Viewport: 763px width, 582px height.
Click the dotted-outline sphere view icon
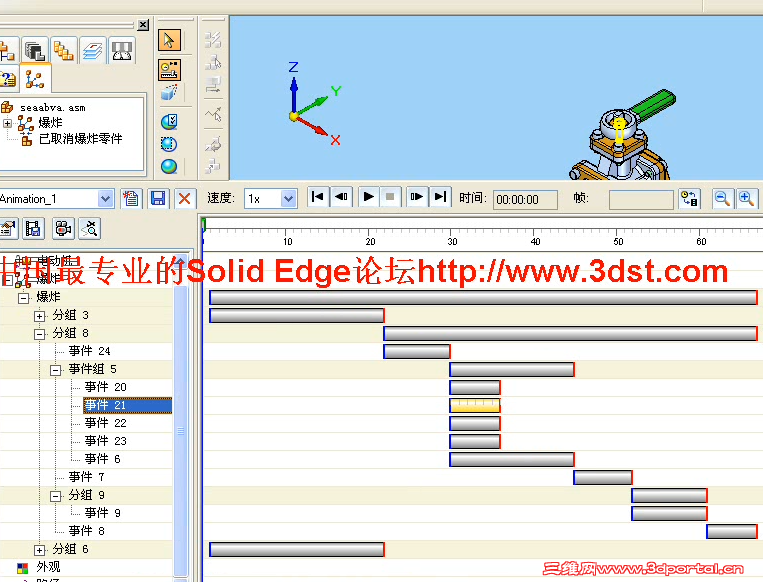pos(169,144)
